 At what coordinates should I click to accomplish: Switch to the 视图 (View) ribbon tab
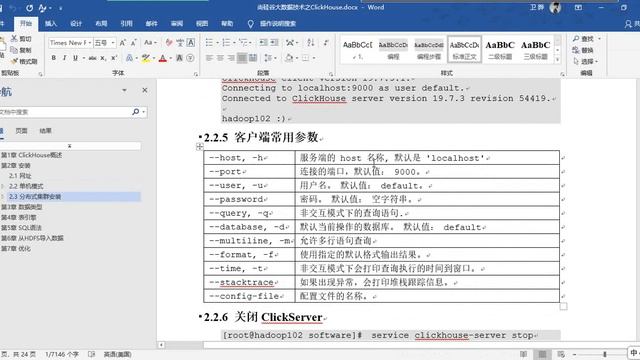coord(202,24)
